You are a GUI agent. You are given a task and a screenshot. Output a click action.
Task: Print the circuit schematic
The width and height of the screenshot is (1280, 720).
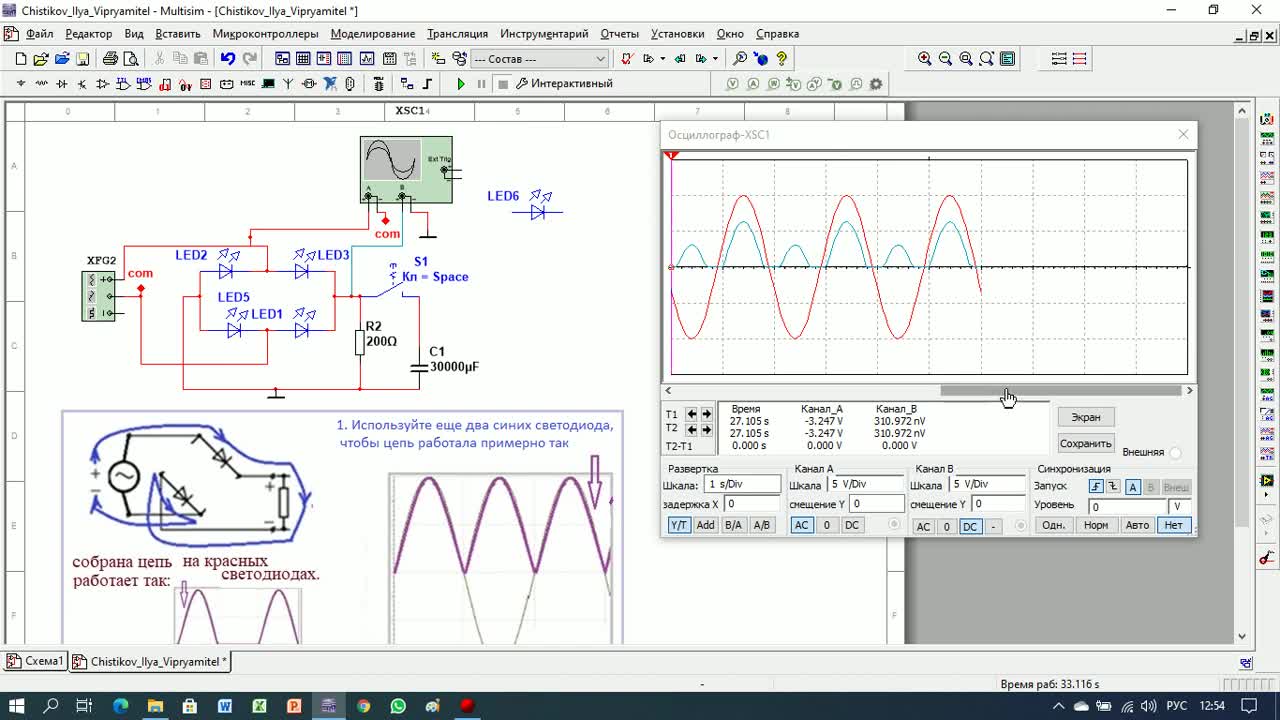(x=110, y=58)
